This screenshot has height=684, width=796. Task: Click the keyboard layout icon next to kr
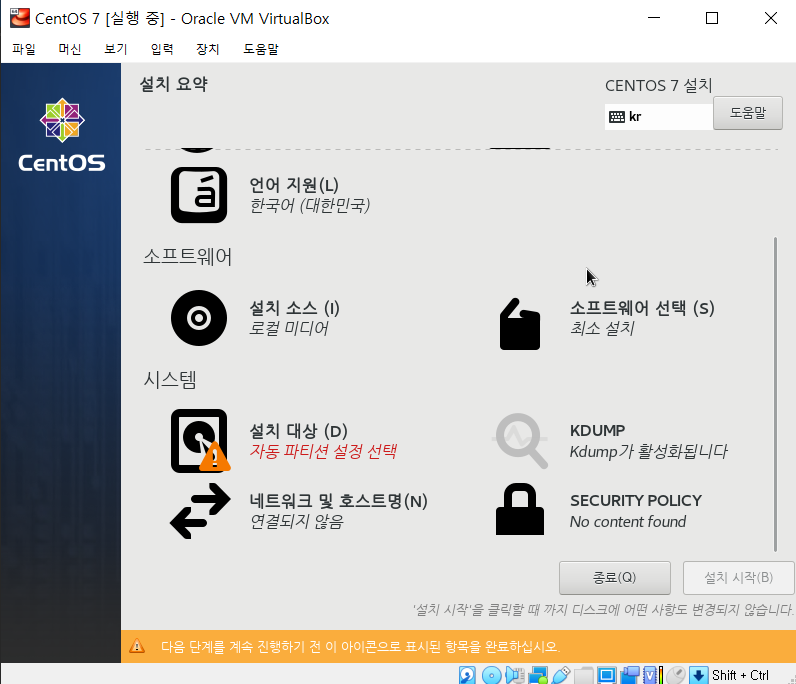617,117
